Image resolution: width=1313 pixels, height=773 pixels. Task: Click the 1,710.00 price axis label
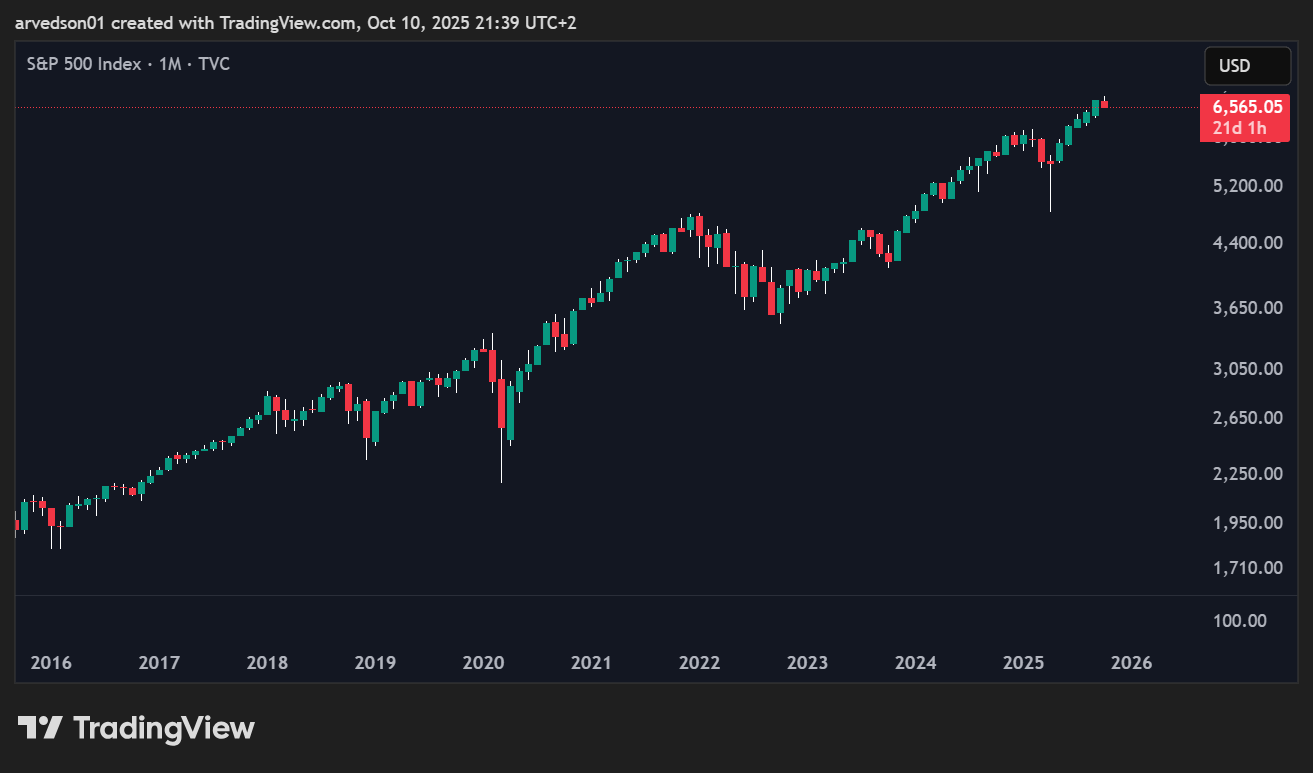point(1247,568)
